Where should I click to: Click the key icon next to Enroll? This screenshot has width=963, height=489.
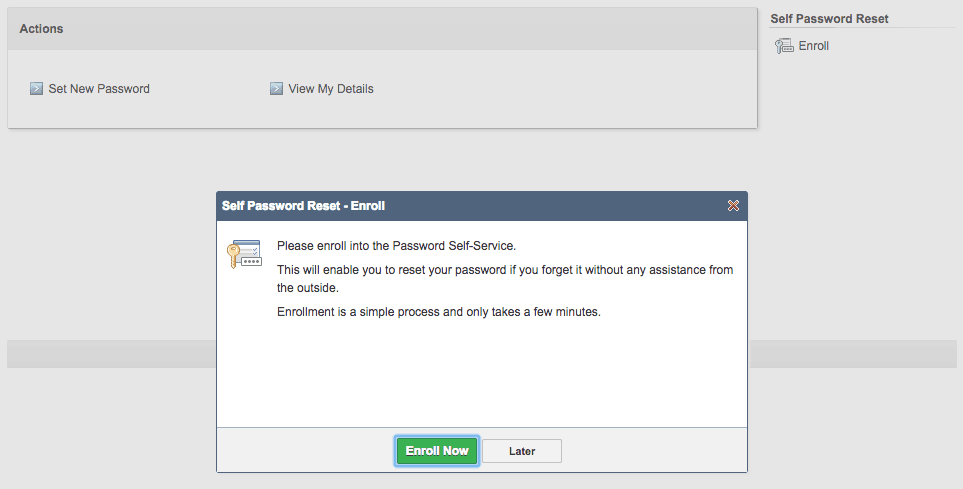pyautogui.click(x=784, y=46)
